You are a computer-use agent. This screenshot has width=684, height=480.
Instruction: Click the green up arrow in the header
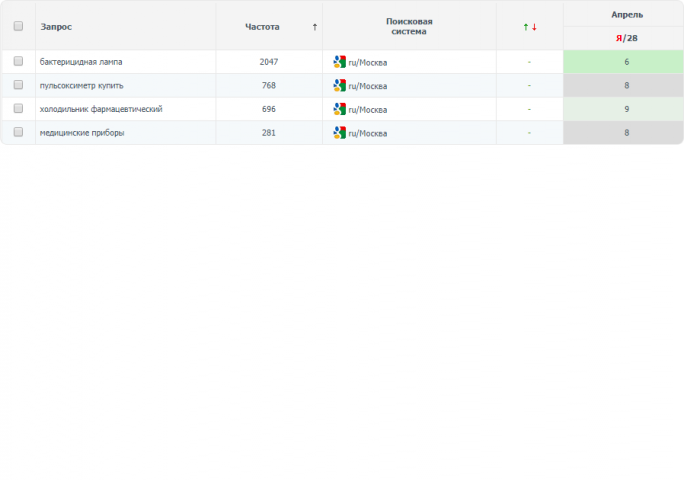pyautogui.click(x=526, y=27)
